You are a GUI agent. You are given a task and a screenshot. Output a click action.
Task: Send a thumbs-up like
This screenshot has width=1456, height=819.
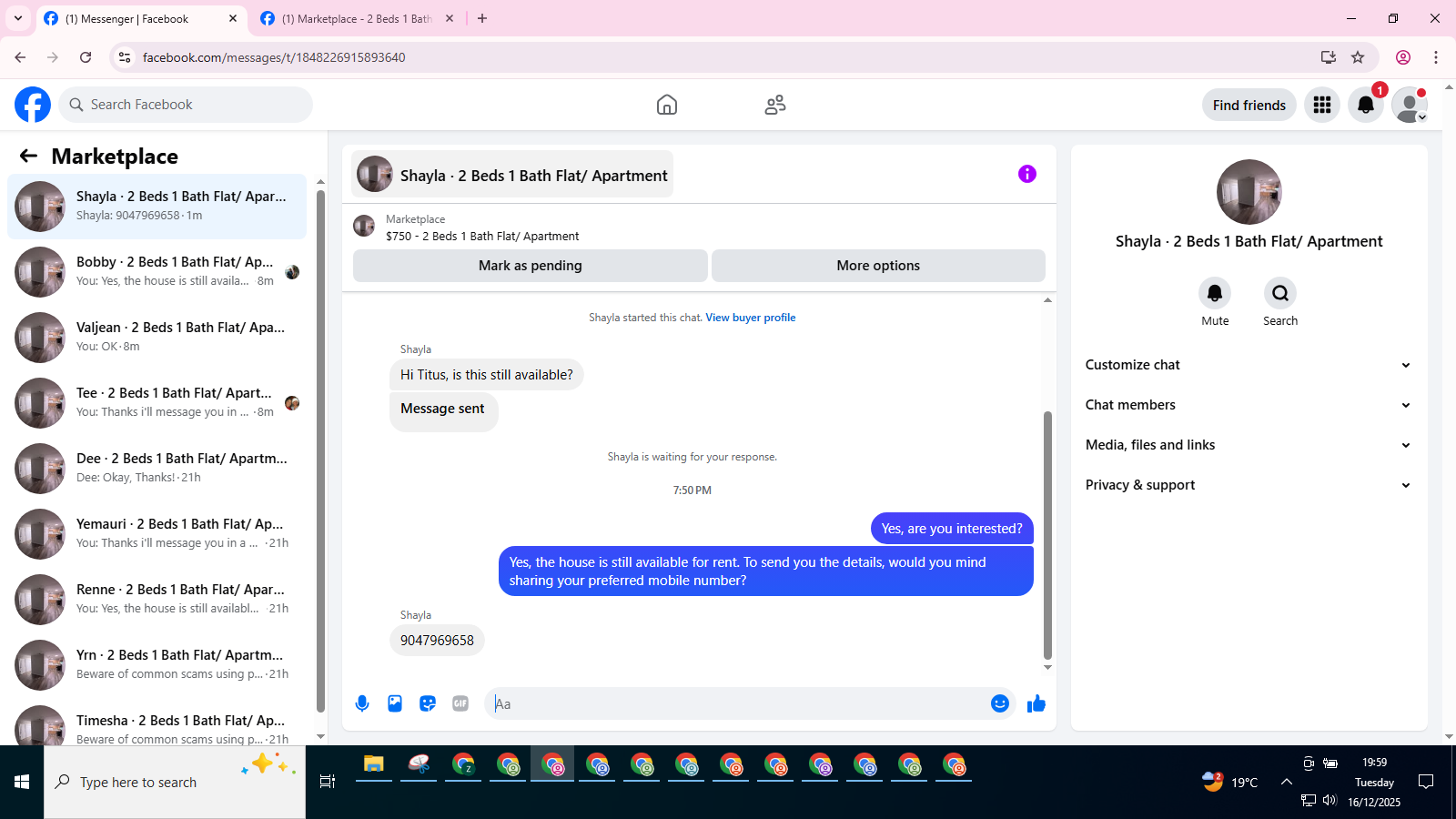click(1036, 703)
